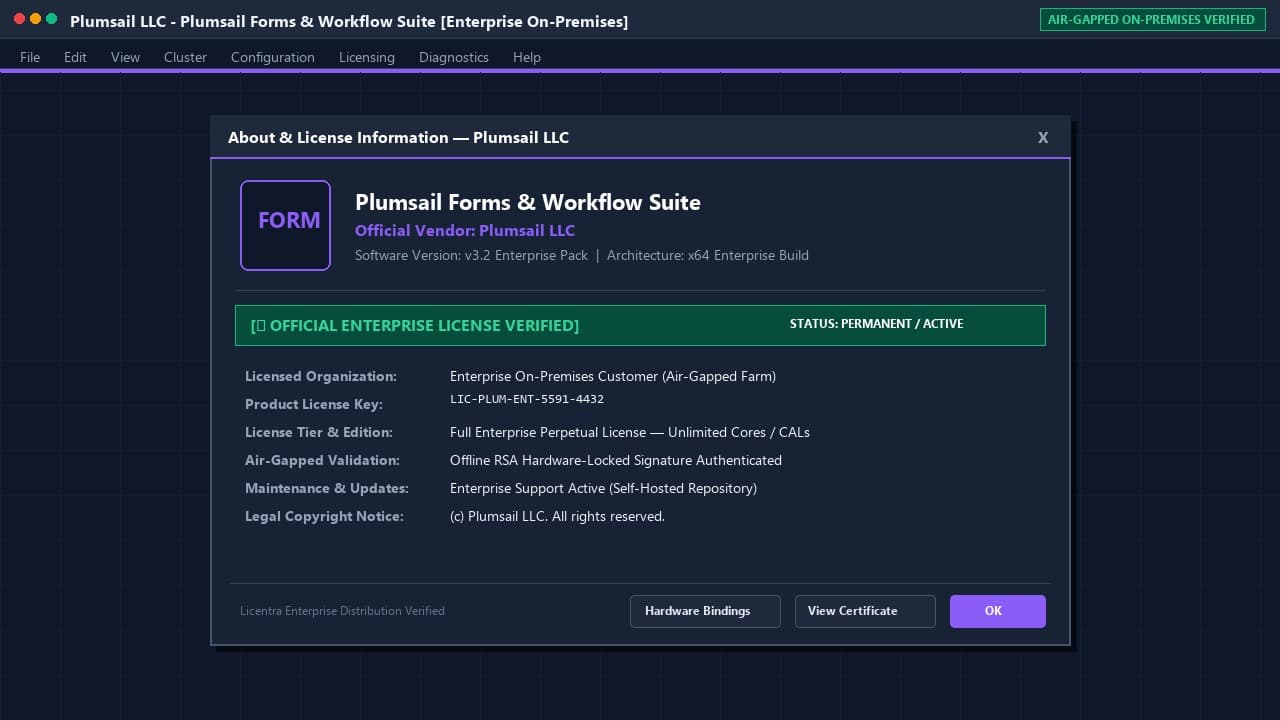The width and height of the screenshot is (1280, 720).
Task: Open the Licensing menu
Action: (367, 57)
